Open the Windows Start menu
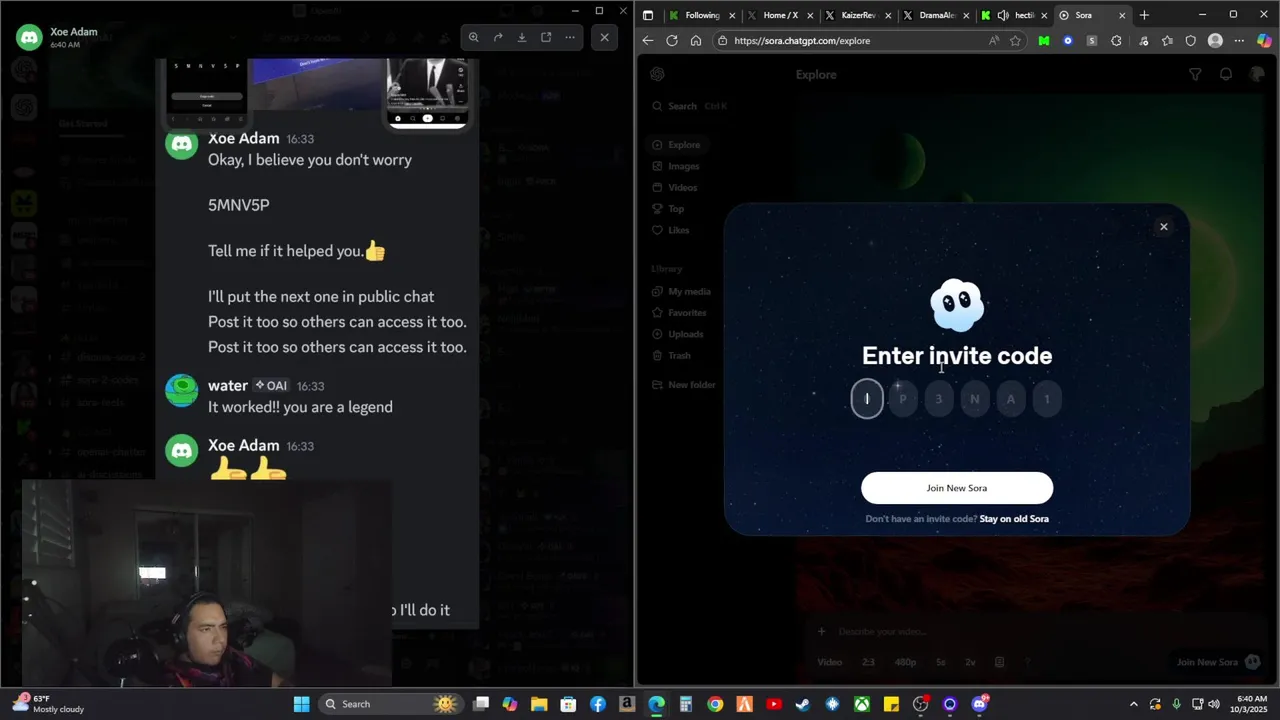 click(x=301, y=704)
